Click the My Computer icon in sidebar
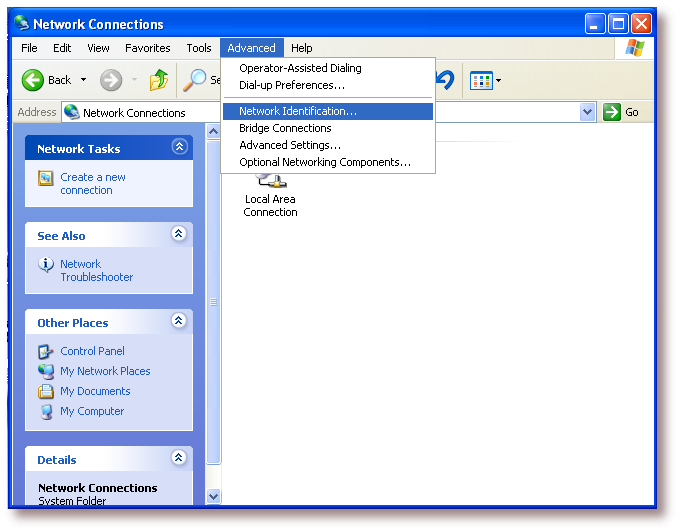Screen dimensions: 680x532 (45, 411)
